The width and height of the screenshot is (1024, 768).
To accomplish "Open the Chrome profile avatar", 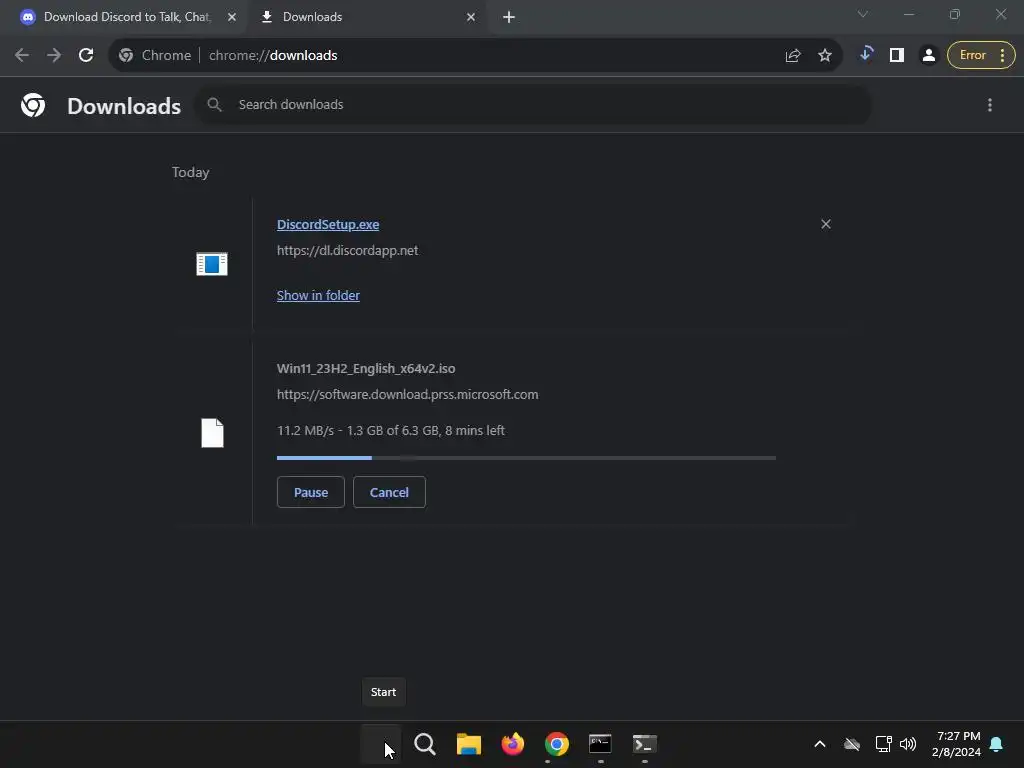I will pos(928,56).
